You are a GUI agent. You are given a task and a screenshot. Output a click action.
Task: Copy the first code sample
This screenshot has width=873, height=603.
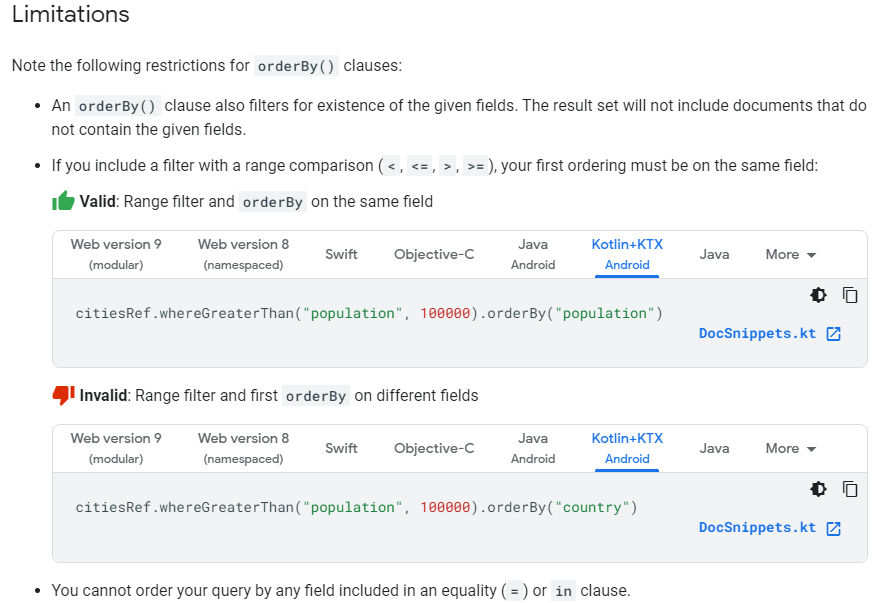click(x=850, y=295)
